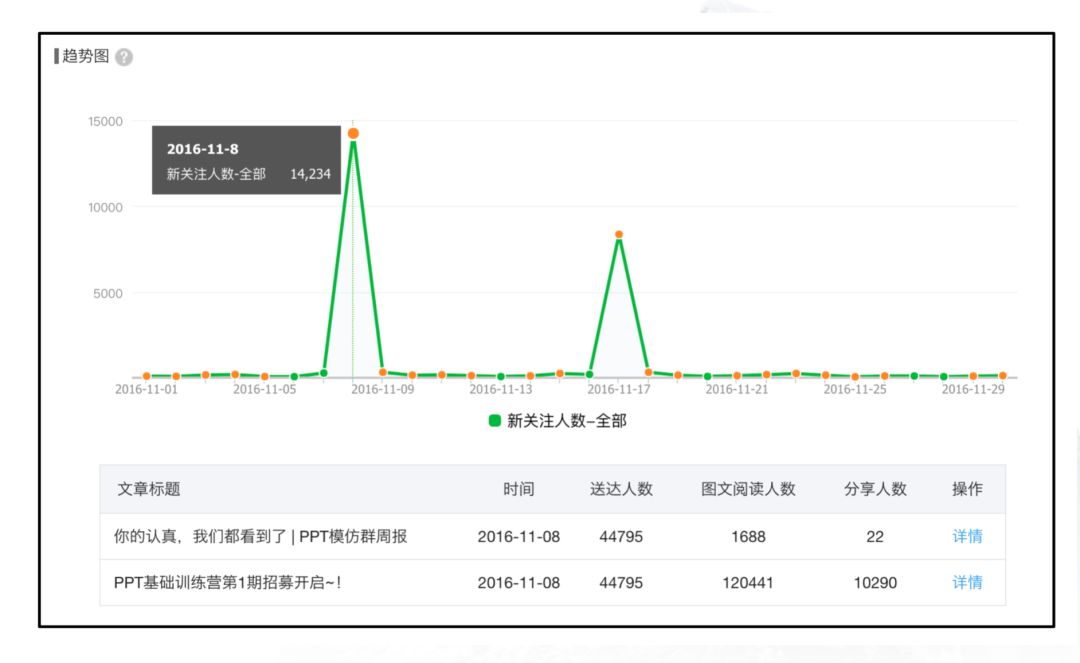
Task: Select the read count 1688
Action: [x=748, y=536]
